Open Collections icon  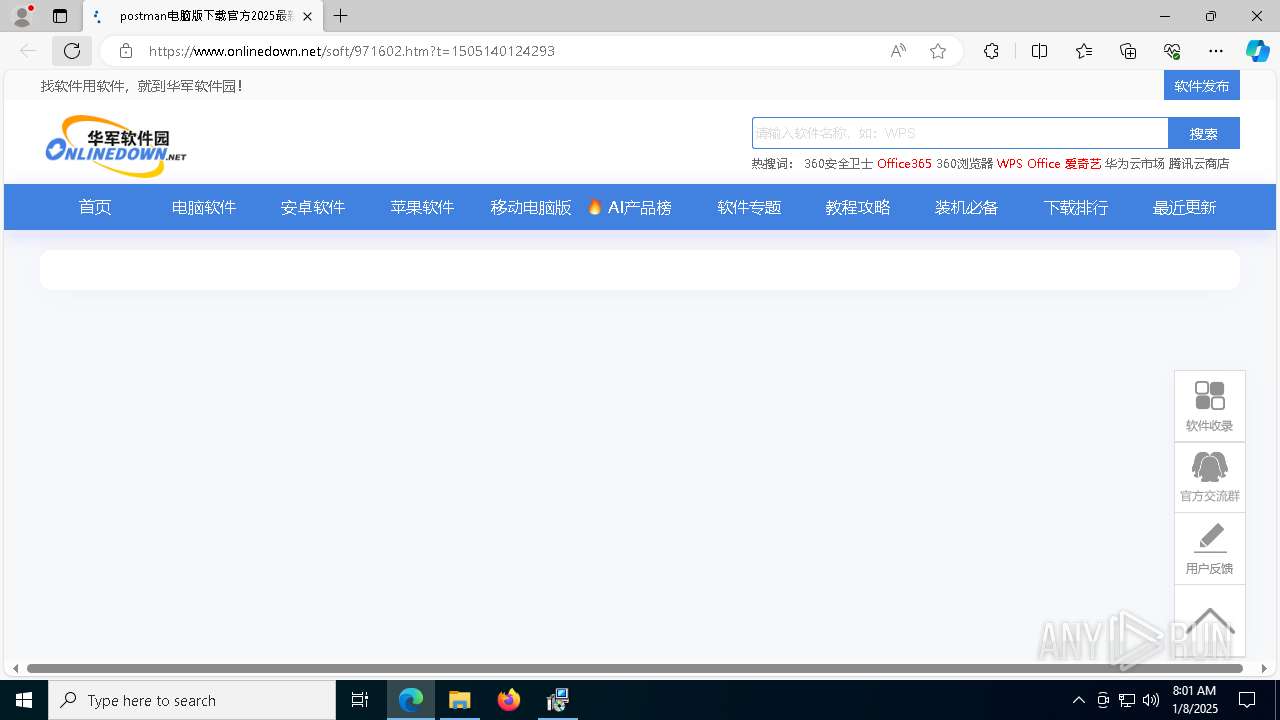coord(1128,51)
